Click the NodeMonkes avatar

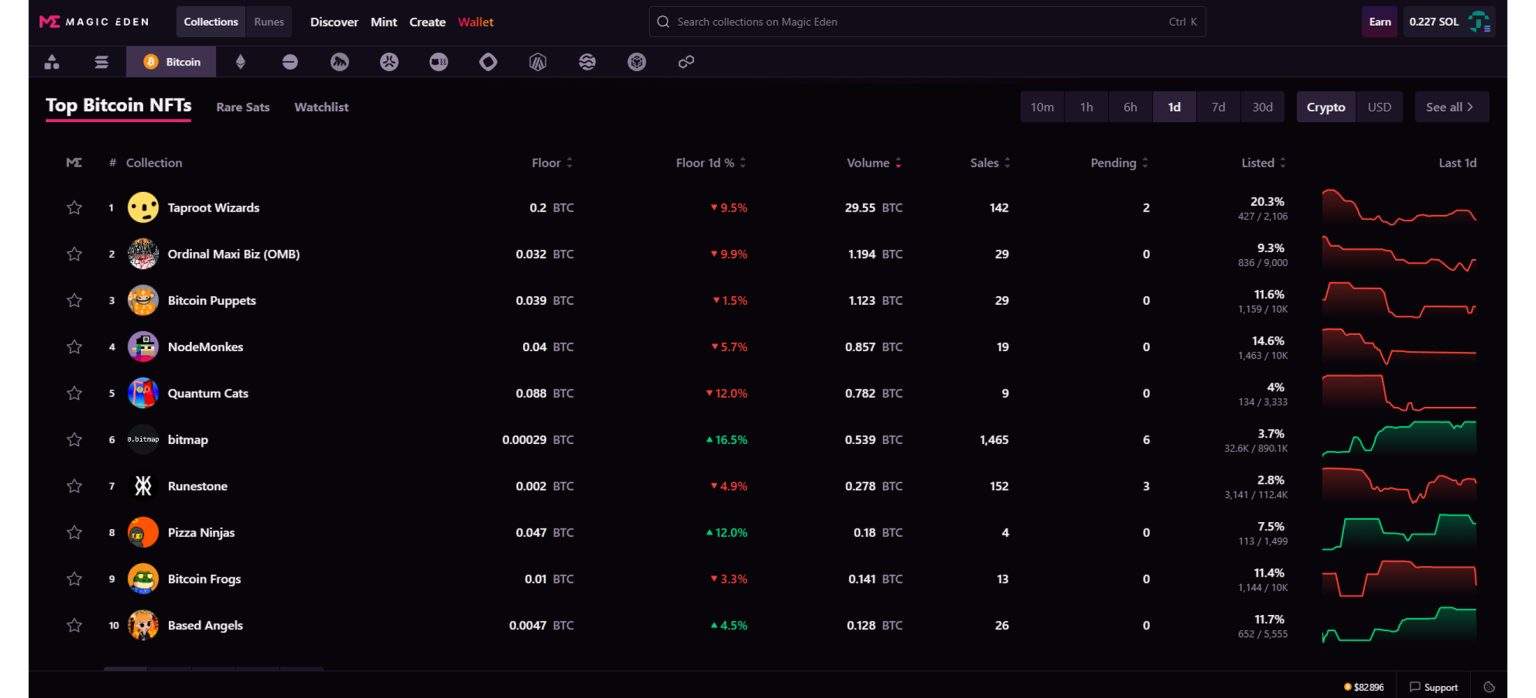[x=143, y=347]
